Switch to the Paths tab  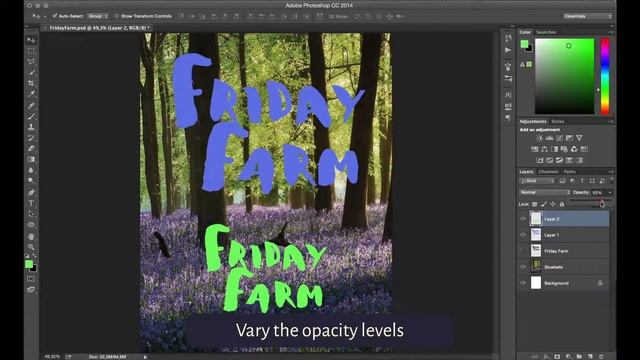click(569, 171)
